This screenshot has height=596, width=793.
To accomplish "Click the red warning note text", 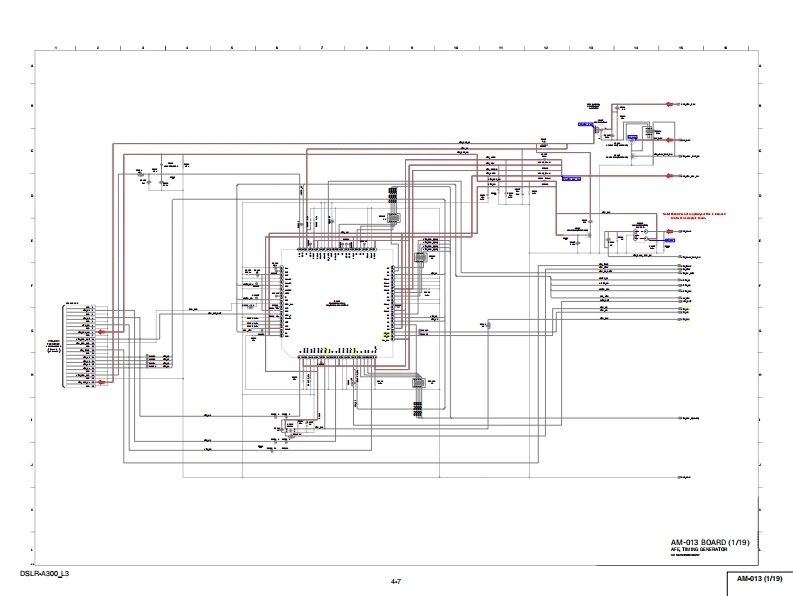I will [x=693, y=216].
